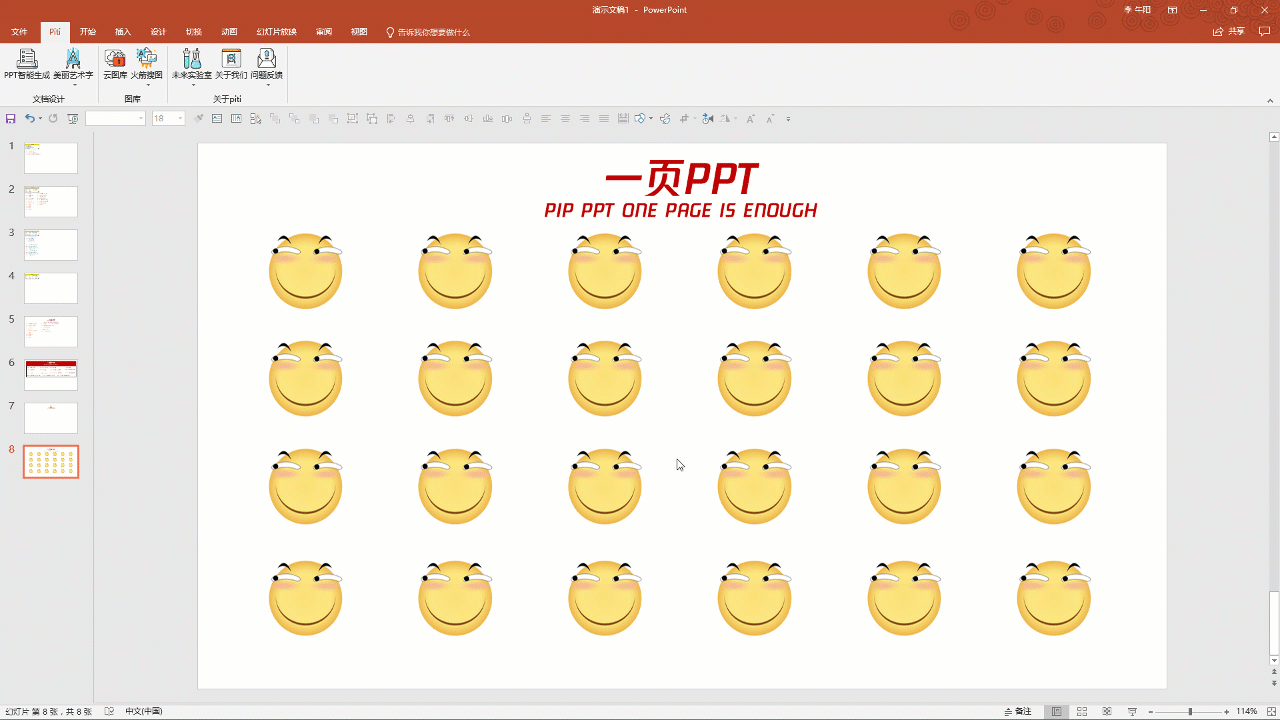This screenshot has height=720, width=1280.
Task: Open the font size dropdown showing 18
Action: coord(180,118)
